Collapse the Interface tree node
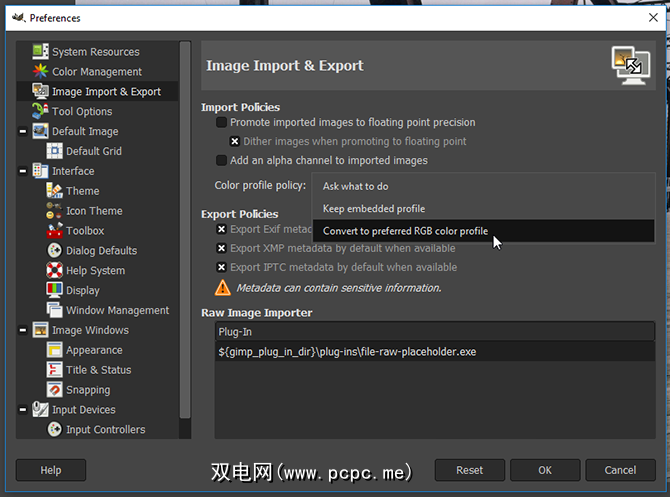The width and height of the screenshot is (670, 497). (23, 171)
